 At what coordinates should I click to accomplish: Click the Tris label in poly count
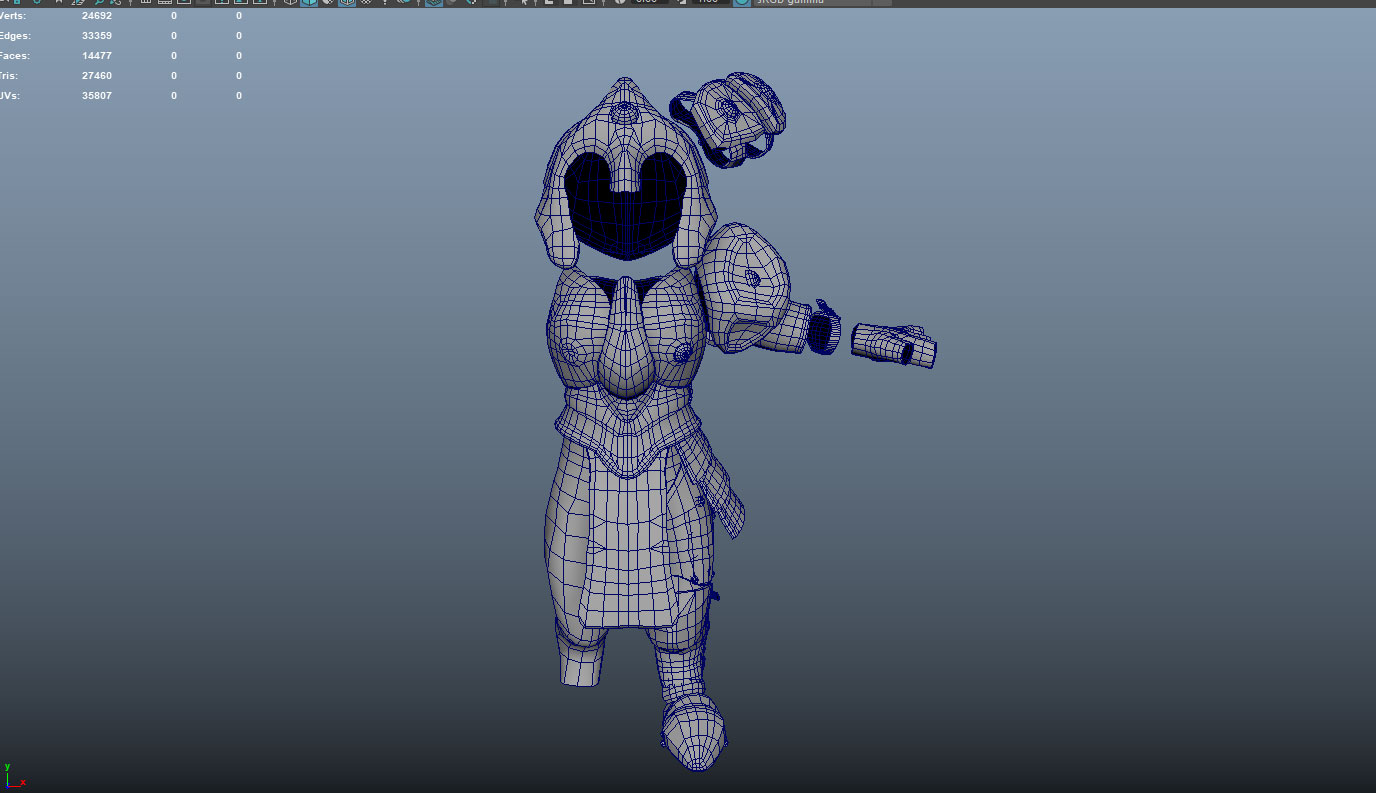[x=9, y=76]
